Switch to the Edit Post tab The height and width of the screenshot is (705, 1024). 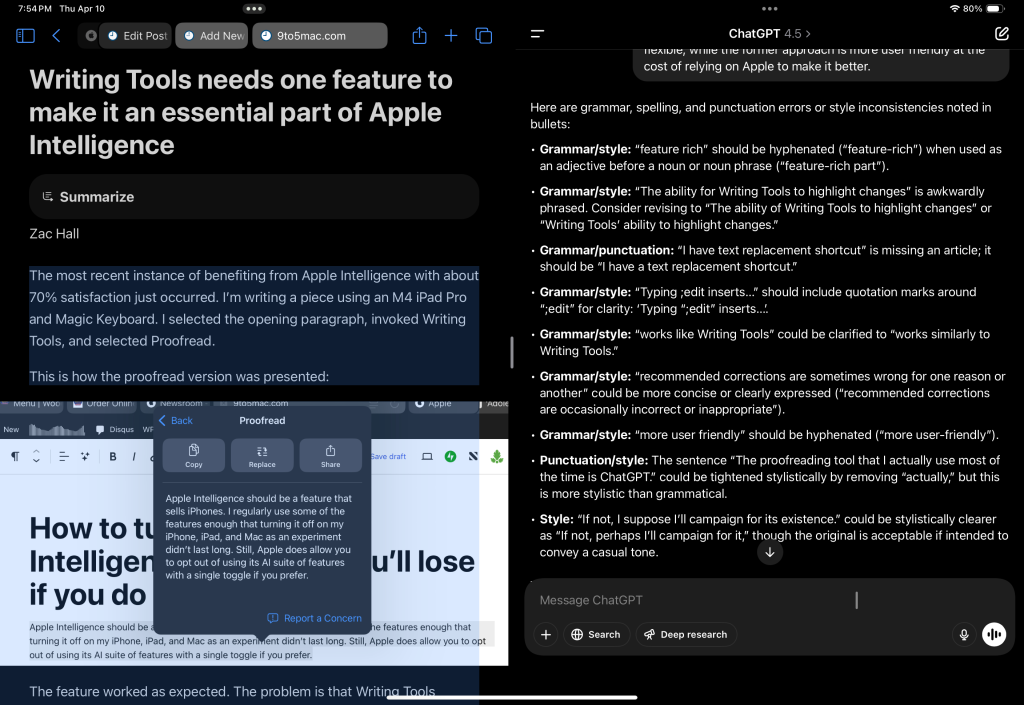(136, 36)
